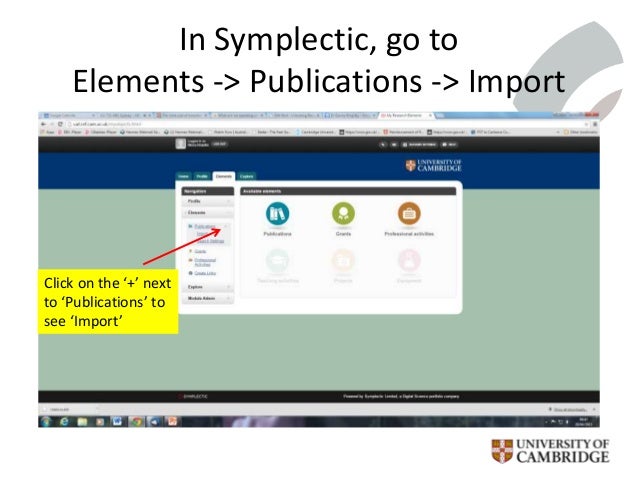The width and height of the screenshot is (638, 479).
Task: Open Windows Media Player on the taskbar
Action: pyautogui.click(x=100, y=422)
